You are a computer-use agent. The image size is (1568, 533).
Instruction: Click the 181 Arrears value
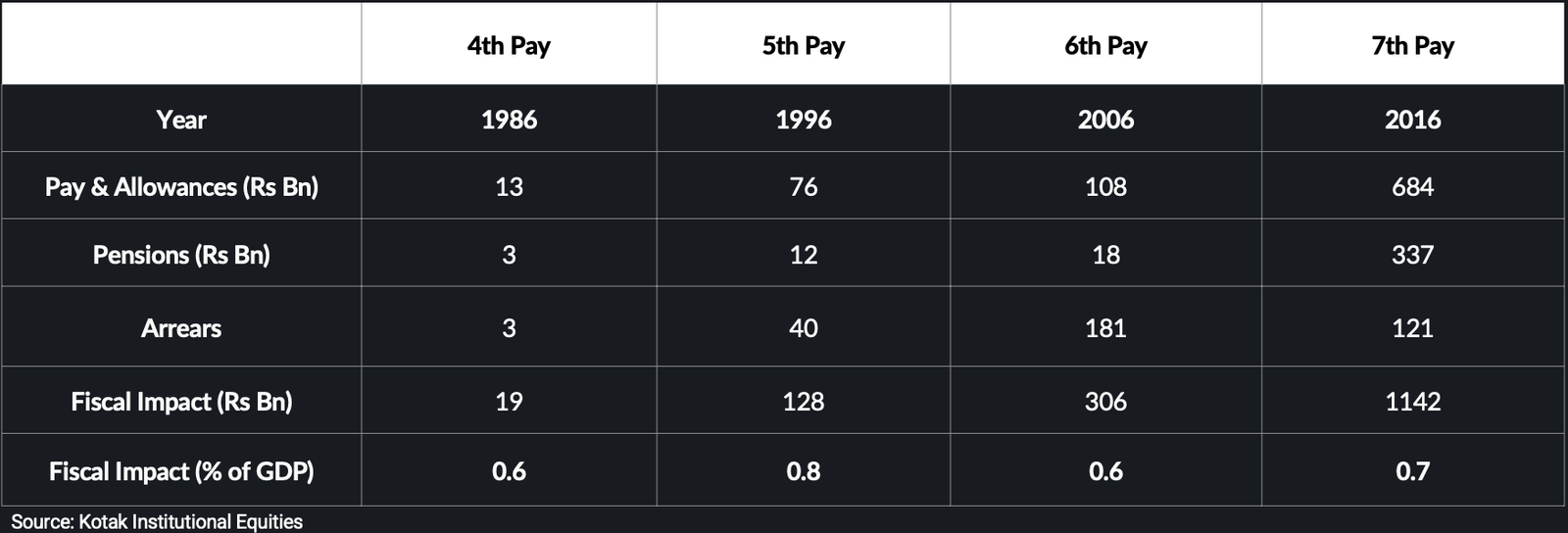click(x=1105, y=328)
